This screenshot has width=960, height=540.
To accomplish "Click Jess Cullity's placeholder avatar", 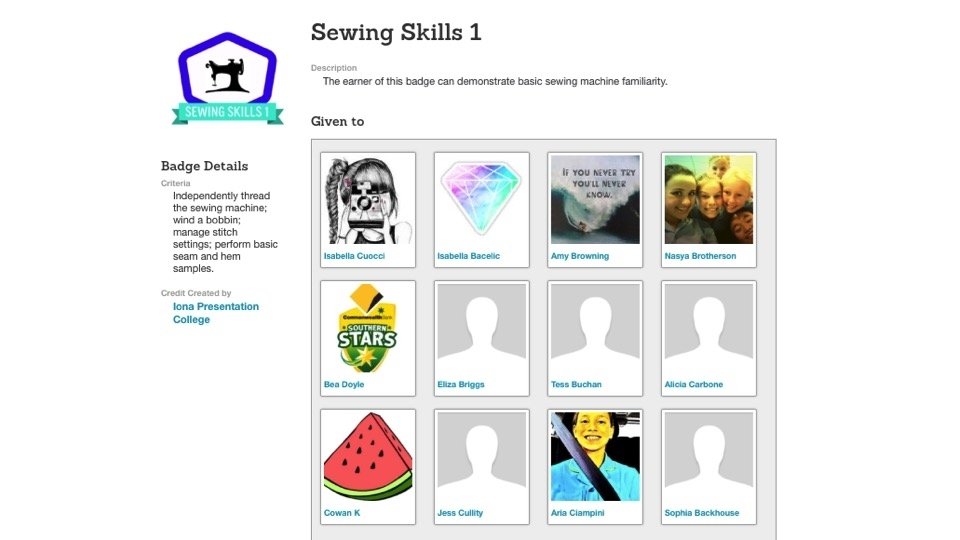I will coord(481,457).
